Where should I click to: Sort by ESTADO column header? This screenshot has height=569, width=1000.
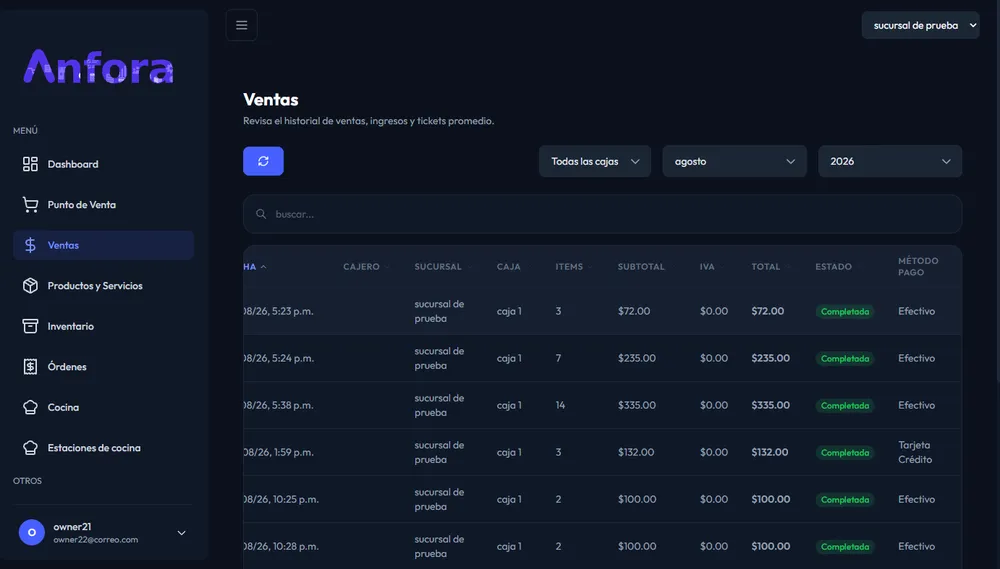(x=833, y=267)
